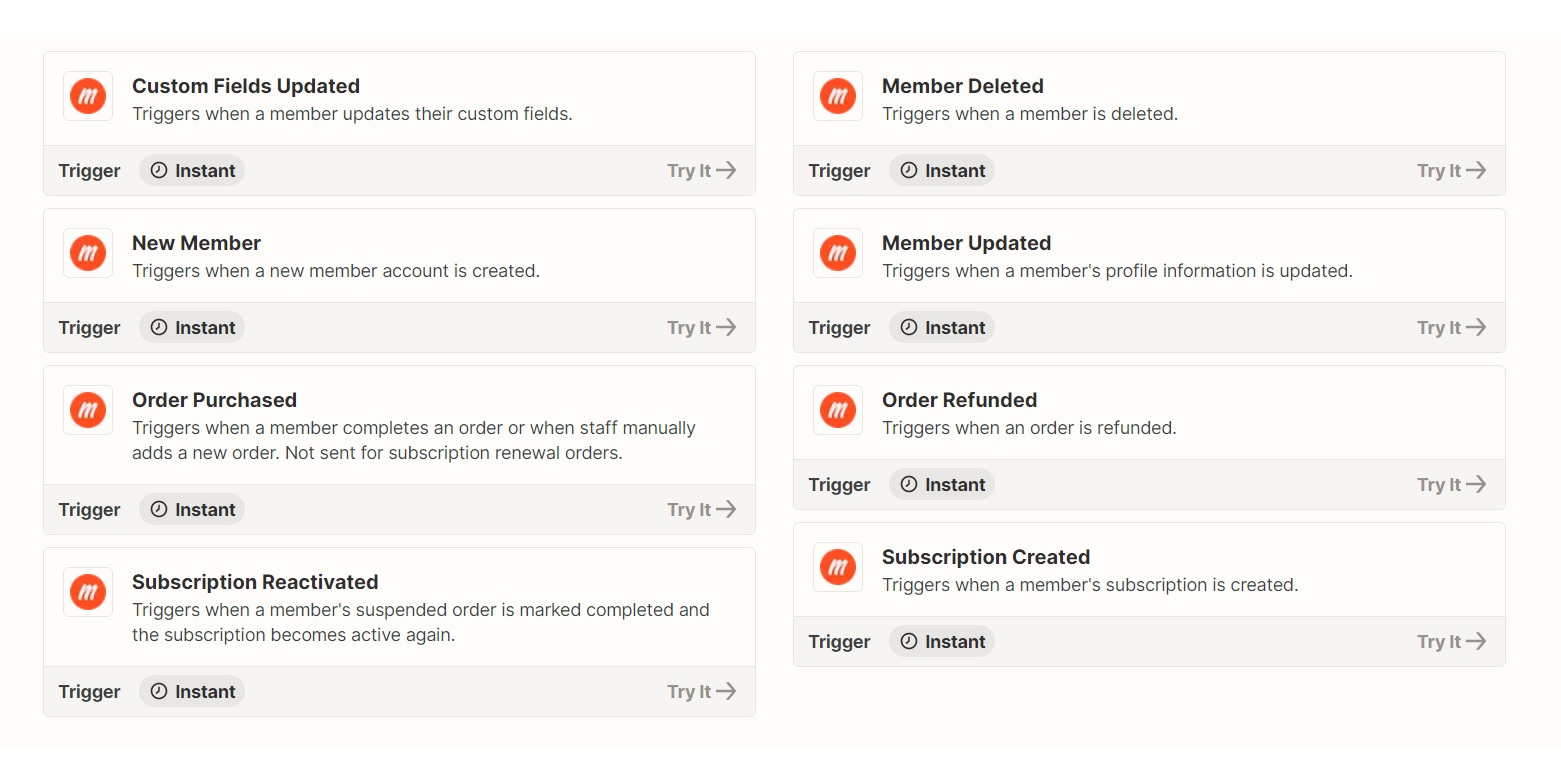Viewport: 1561px width, 763px height.
Task: Click the arrow beside Try It for New Member
Action: pos(725,327)
